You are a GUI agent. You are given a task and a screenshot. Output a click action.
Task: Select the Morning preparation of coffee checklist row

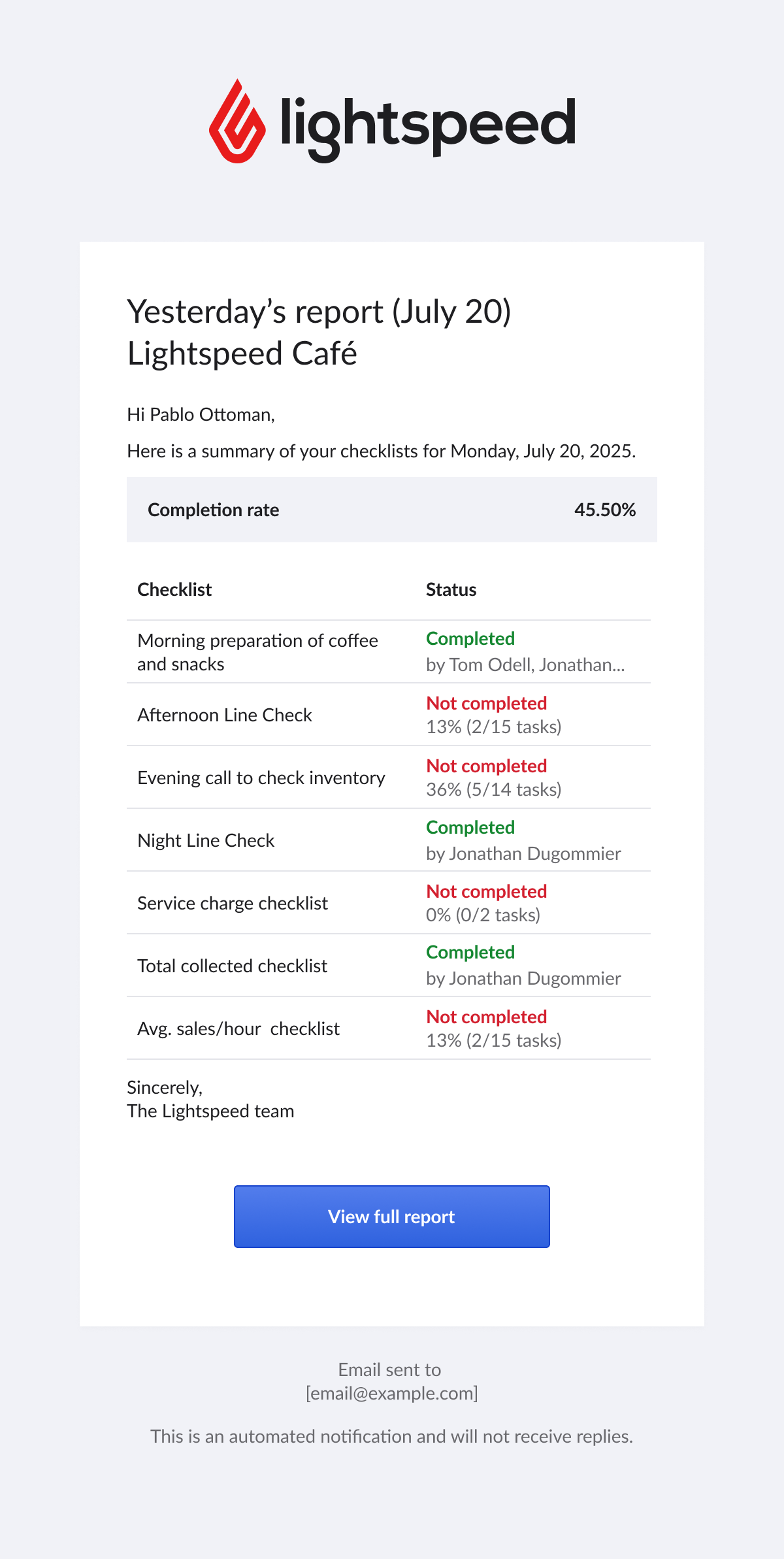pos(389,651)
